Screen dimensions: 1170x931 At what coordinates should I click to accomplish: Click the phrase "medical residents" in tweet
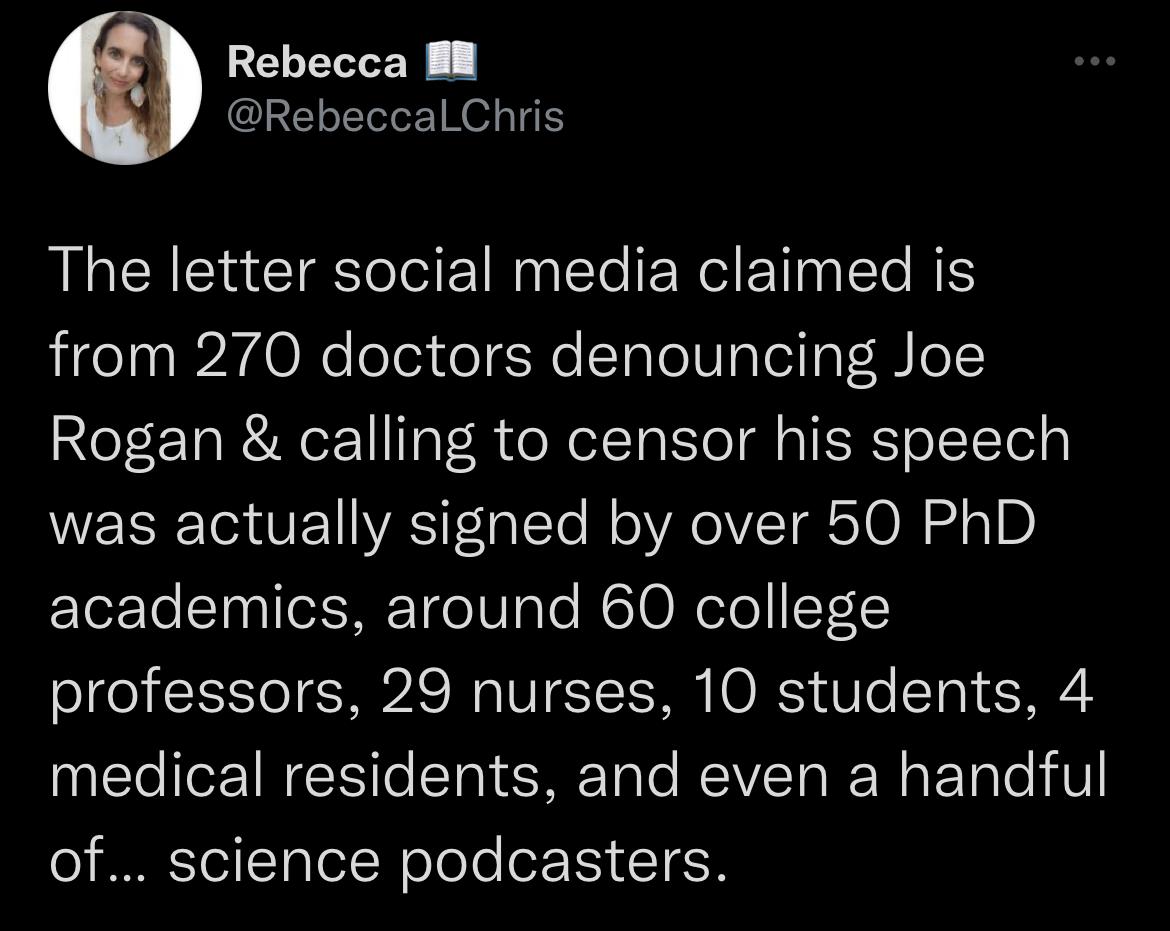click(x=295, y=777)
